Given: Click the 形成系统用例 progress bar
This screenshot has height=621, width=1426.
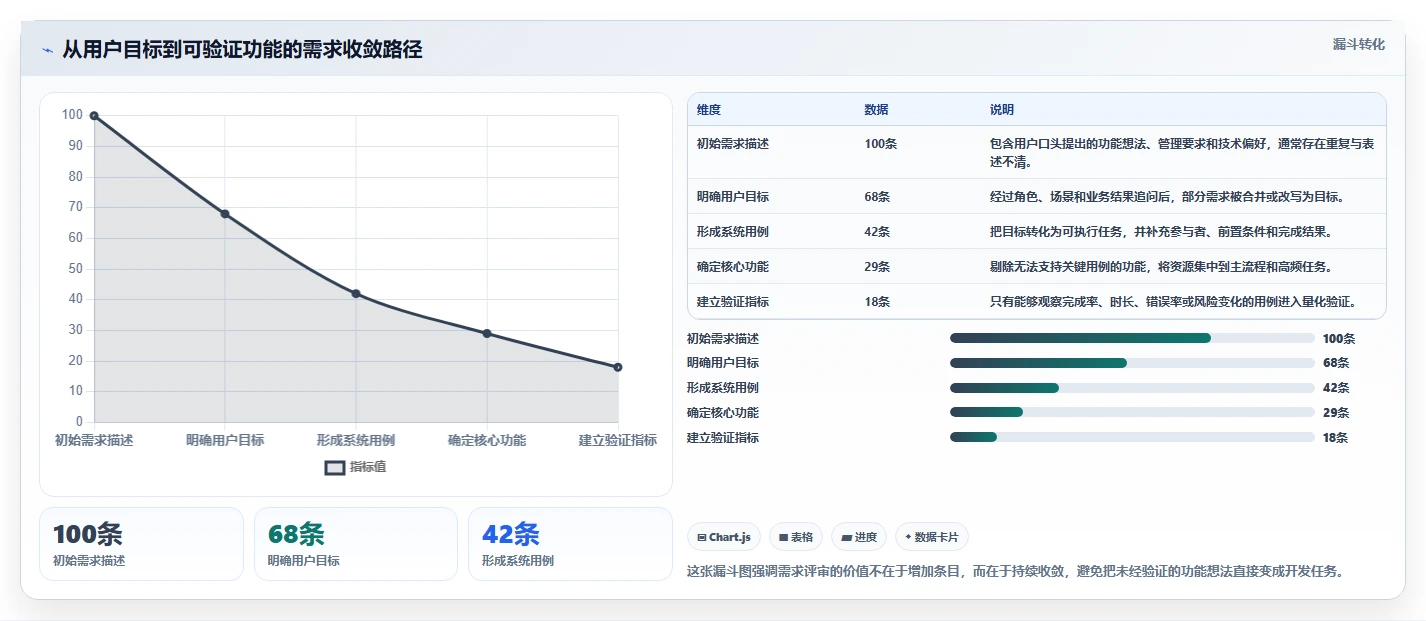Looking at the screenshot, I should click(1132, 388).
